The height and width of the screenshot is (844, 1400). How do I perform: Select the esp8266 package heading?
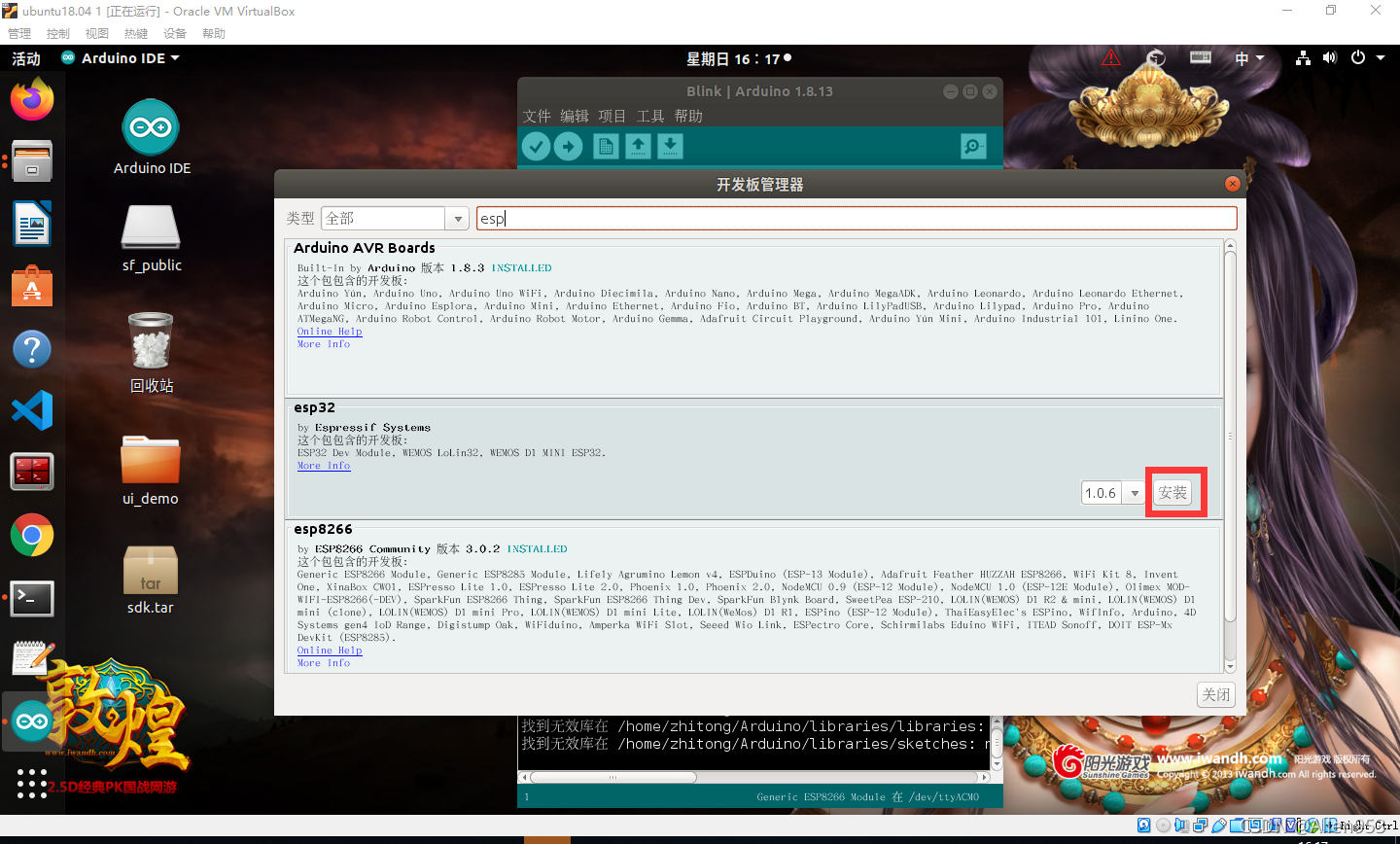coord(323,529)
